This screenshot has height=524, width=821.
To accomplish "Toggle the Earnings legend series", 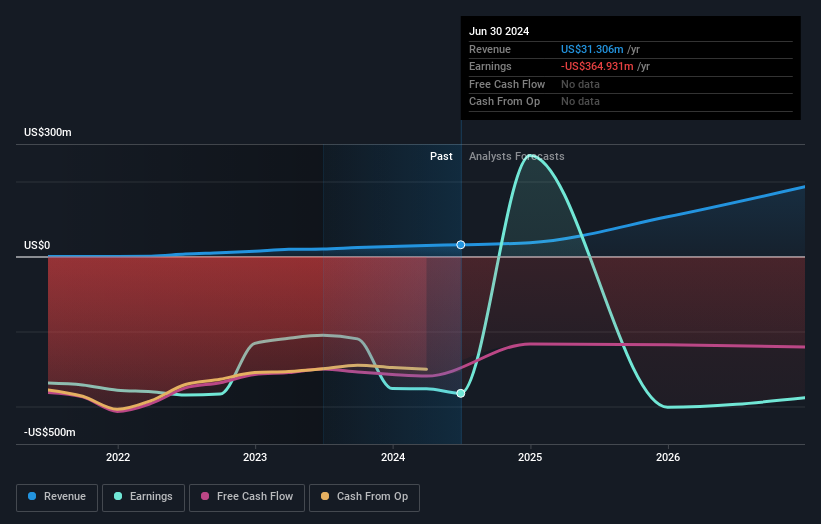I will 143,497.
